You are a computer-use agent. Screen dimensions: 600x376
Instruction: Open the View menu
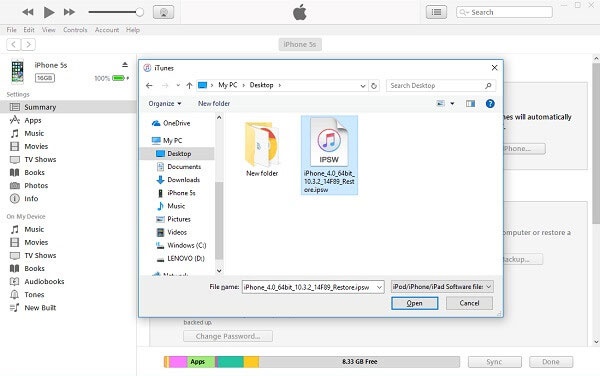click(49, 30)
